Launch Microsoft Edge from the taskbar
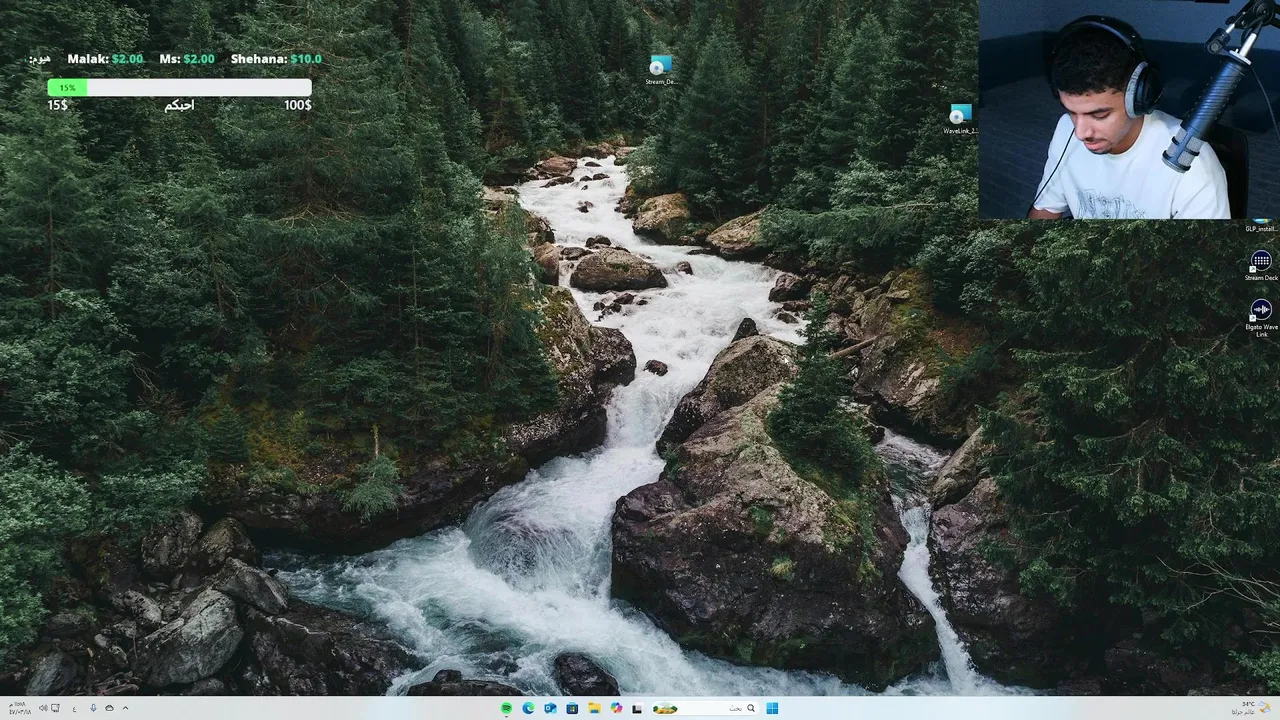This screenshot has width=1280, height=720. [x=528, y=708]
